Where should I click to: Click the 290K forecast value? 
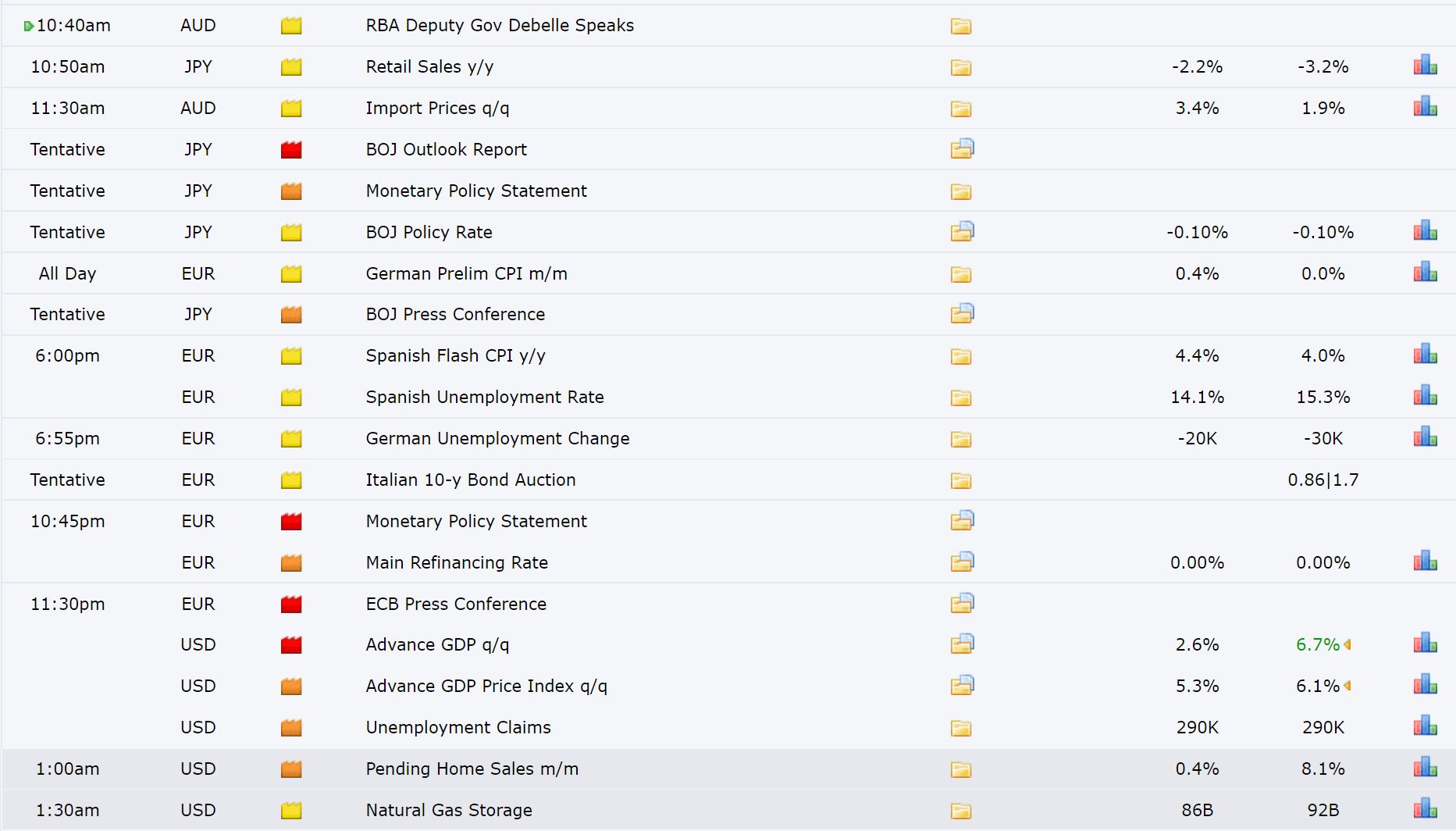point(1198,727)
